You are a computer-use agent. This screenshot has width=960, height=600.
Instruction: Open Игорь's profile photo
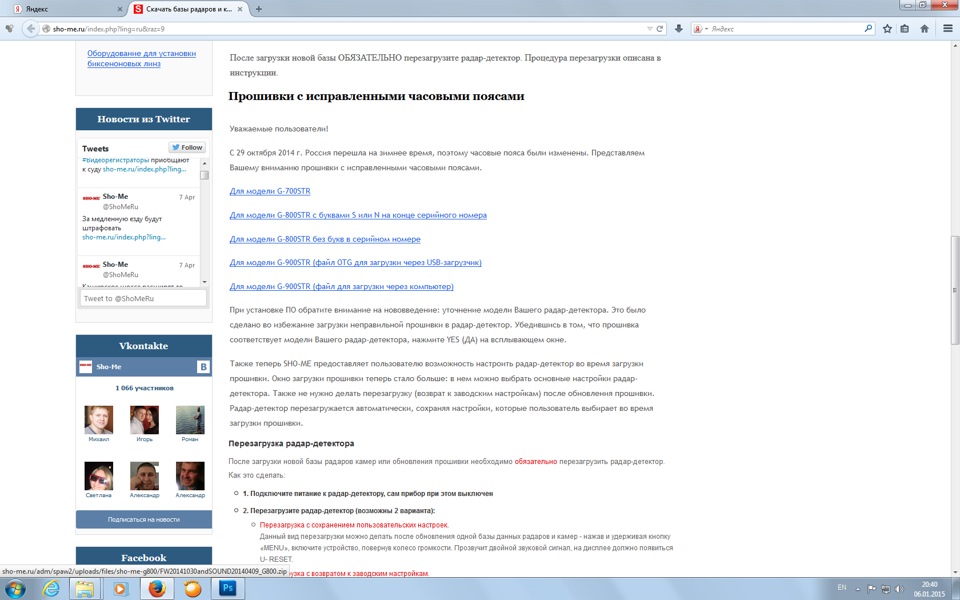pyautogui.click(x=144, y=420)
